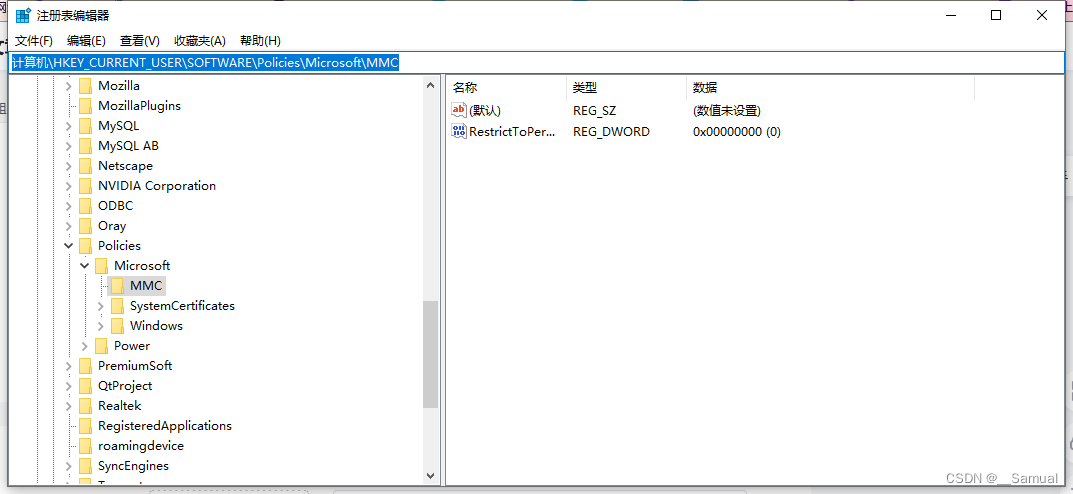This screenshot has width=1073, height=494.
Task: Collapse the Microsoft key under Policies
Action: coord(84,265)
